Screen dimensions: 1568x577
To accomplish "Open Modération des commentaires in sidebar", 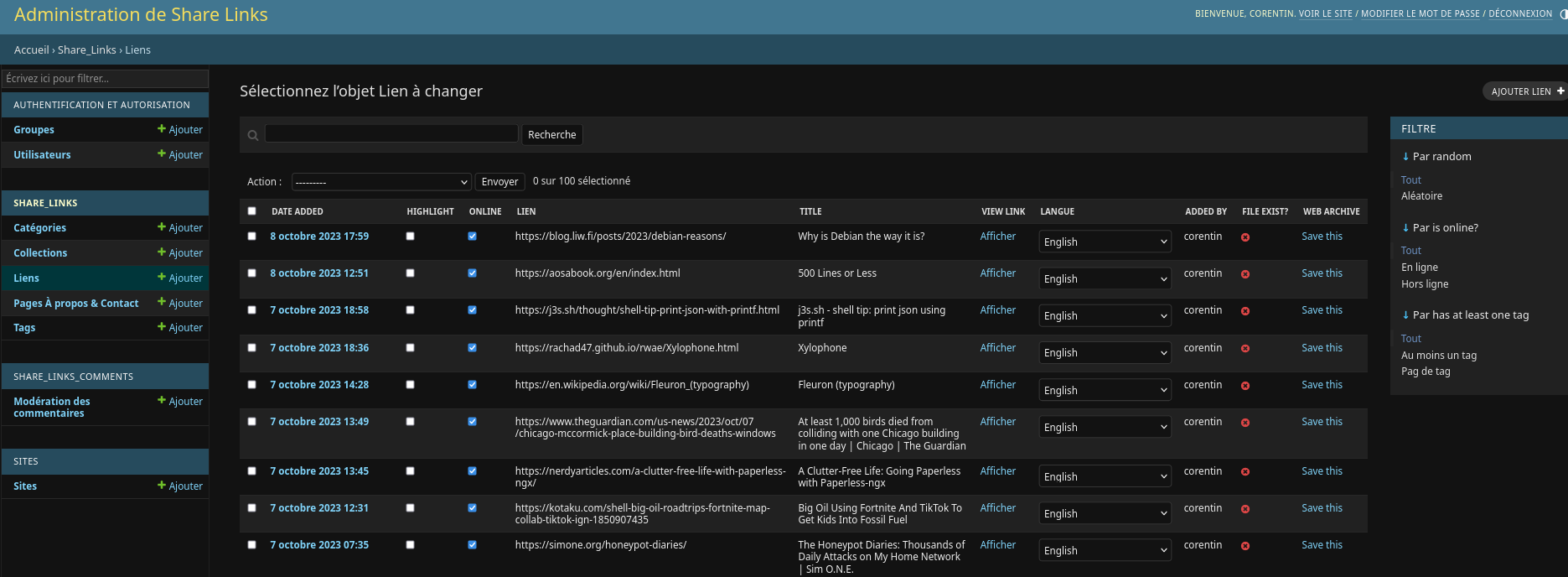I will pyautogui.click(x=51, y=408).
